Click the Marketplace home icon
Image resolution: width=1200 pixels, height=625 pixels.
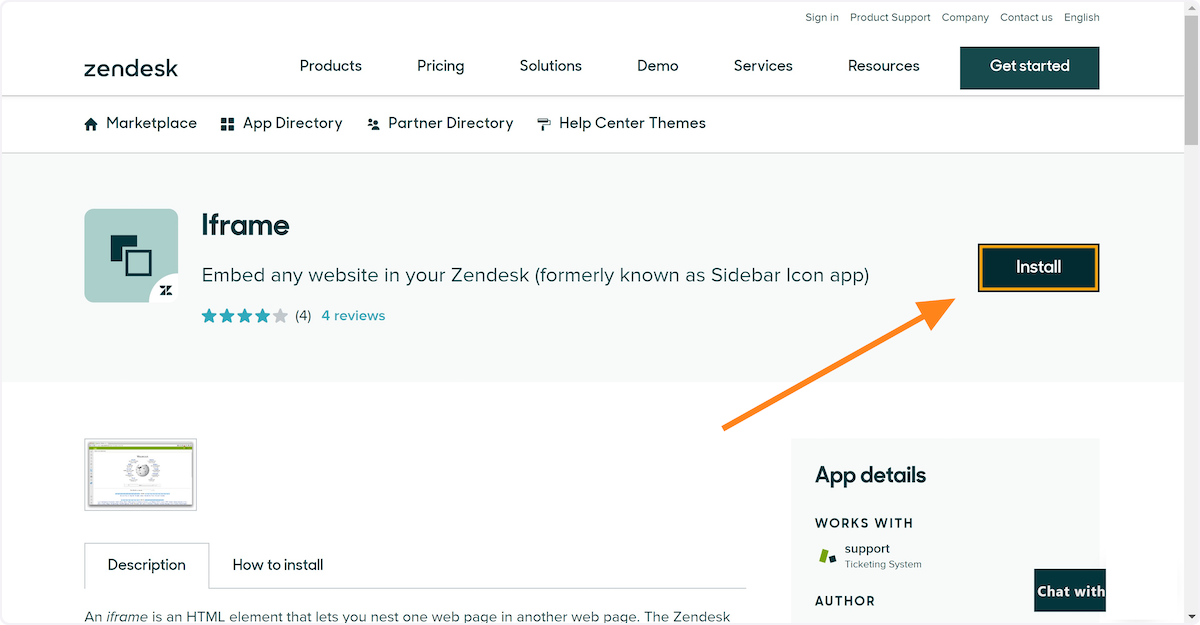tap(91, 124)
